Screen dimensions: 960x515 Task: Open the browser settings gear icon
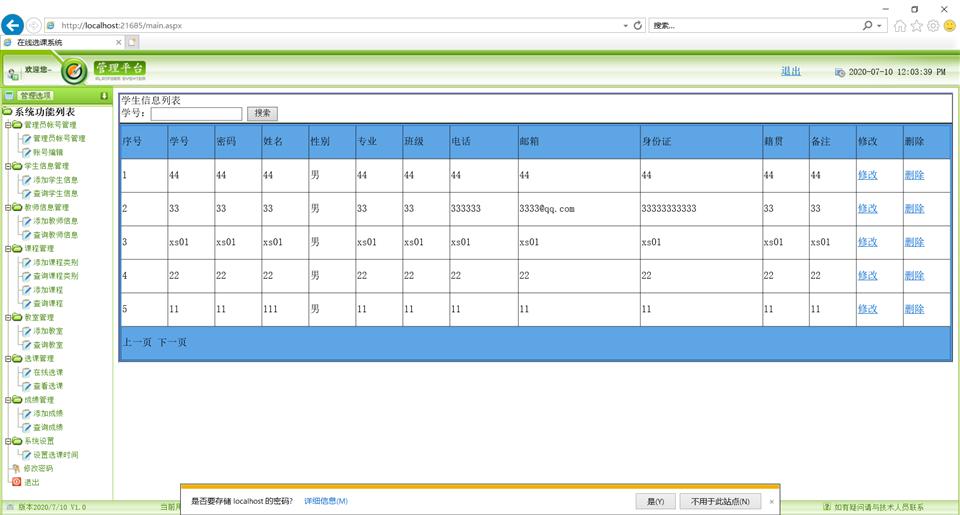(x=933, y=26)
